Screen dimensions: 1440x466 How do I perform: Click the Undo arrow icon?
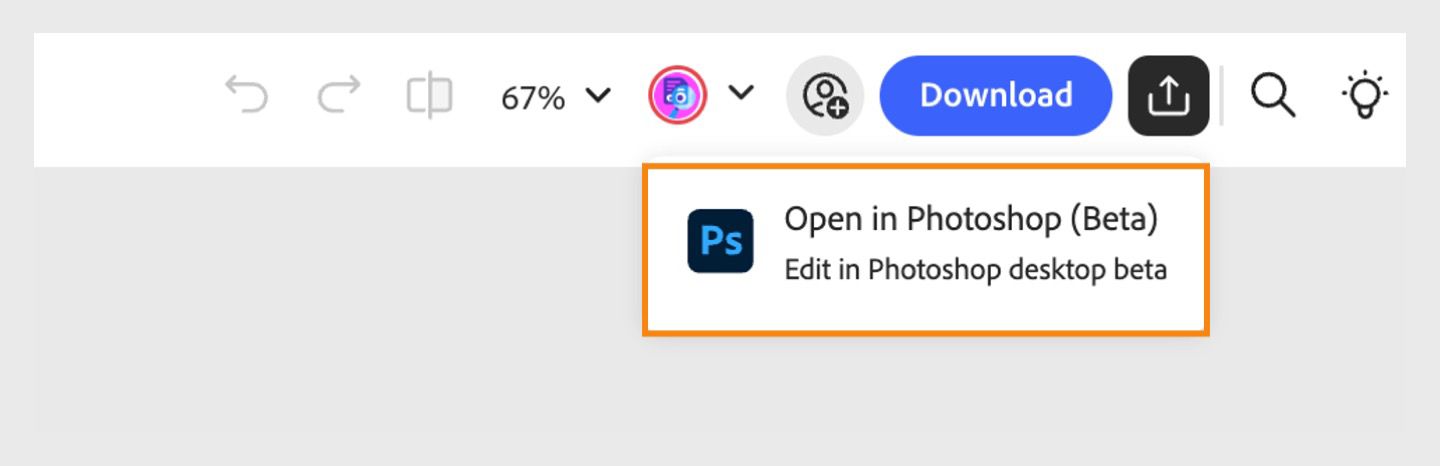point(246,96)
